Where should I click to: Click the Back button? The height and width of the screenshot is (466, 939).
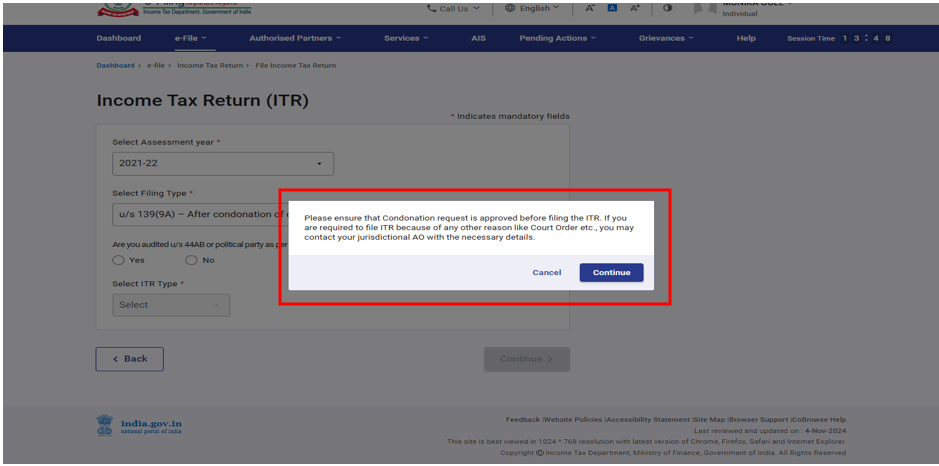tap(130, 359)
